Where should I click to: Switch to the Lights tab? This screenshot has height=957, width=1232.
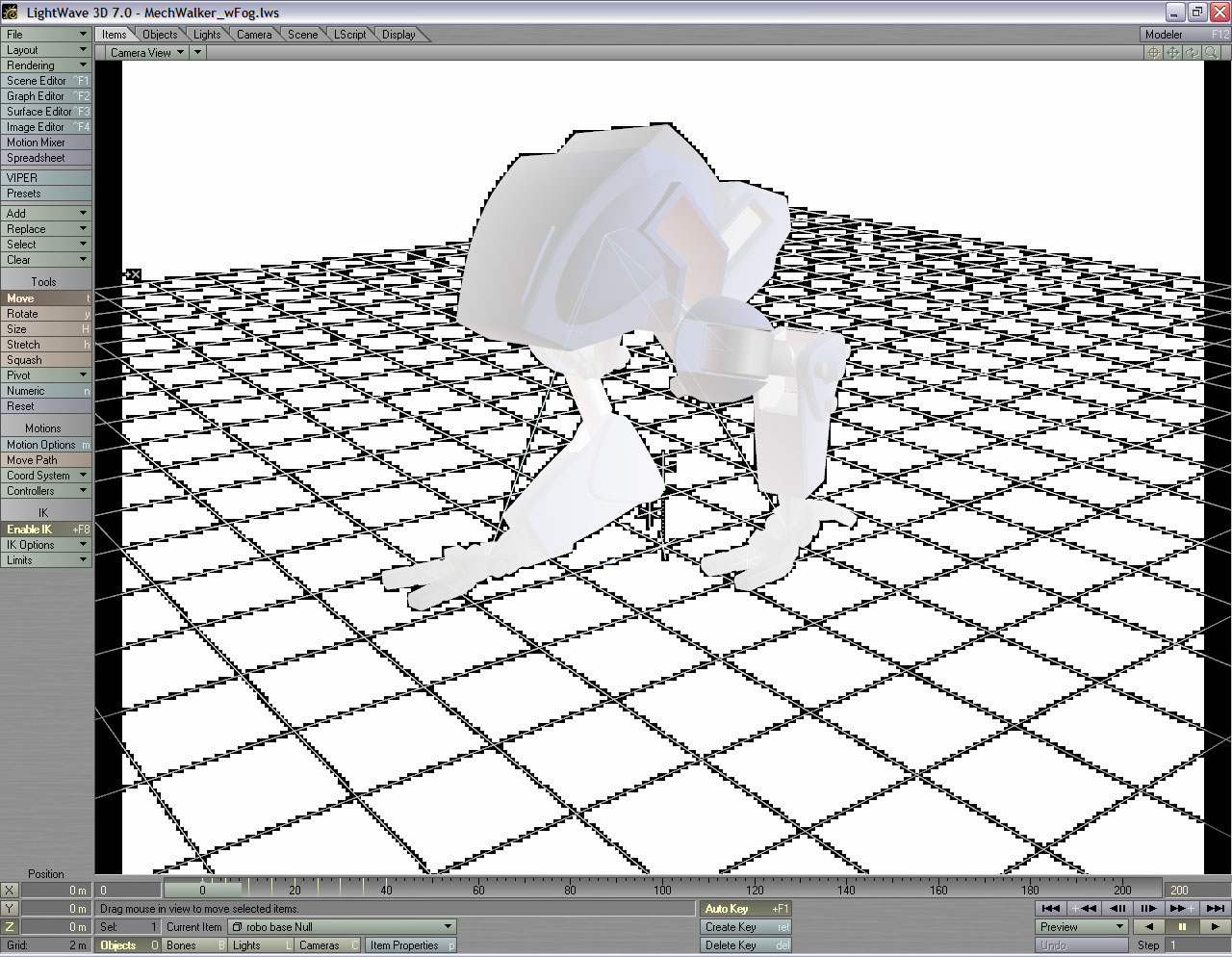tap(207, 35)
